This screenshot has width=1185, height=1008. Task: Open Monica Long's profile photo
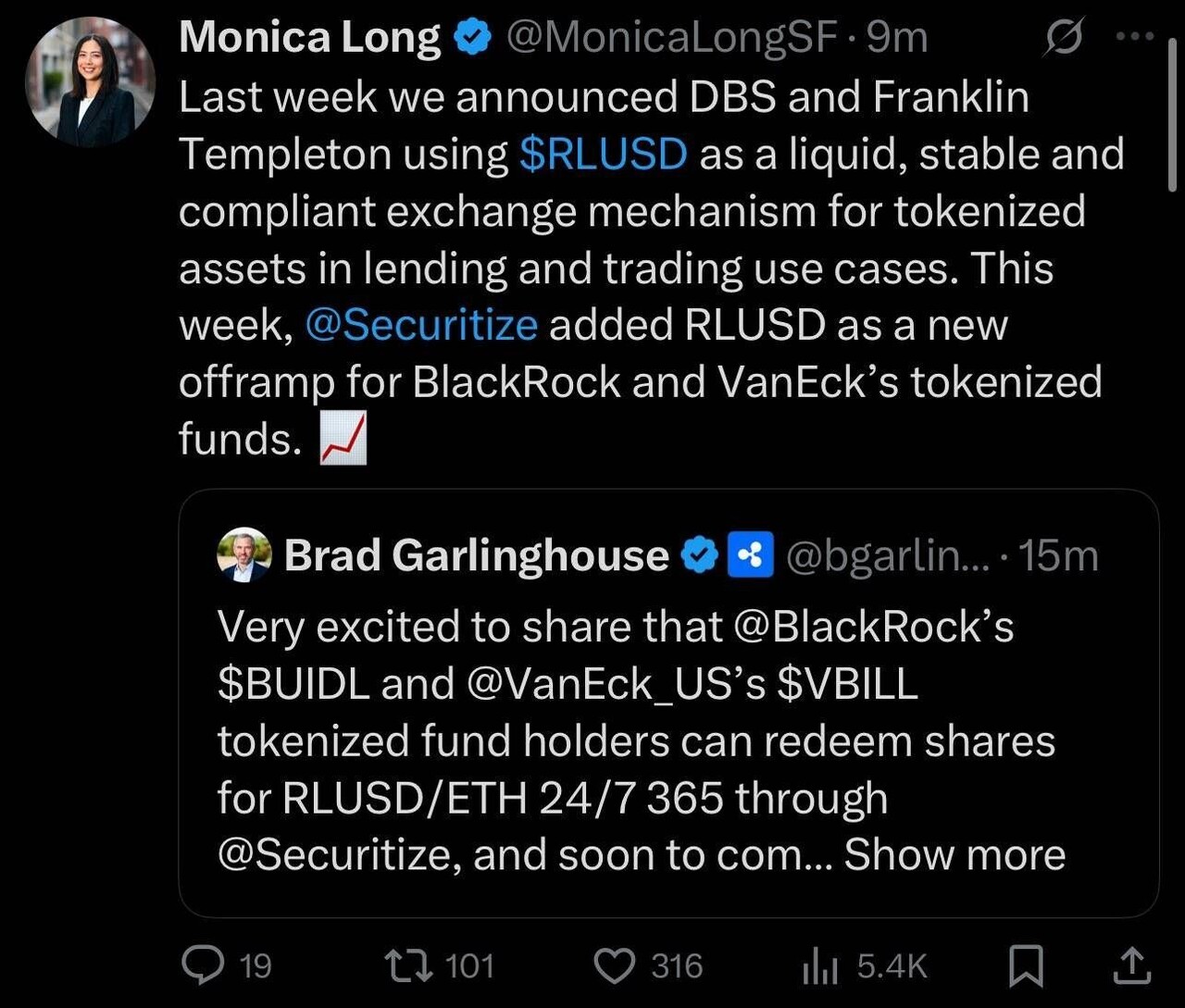[x=91, y=82]
